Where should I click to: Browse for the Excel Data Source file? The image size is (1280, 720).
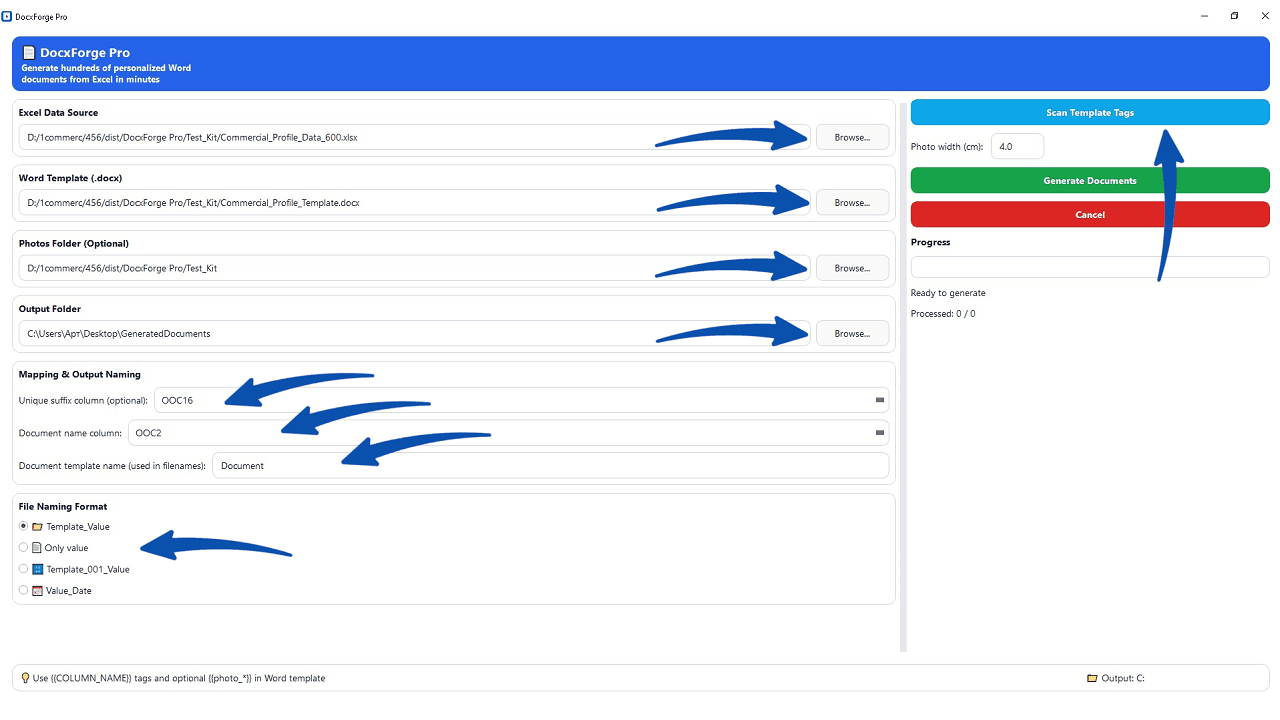pyautogui.click(x=852, y=137)
